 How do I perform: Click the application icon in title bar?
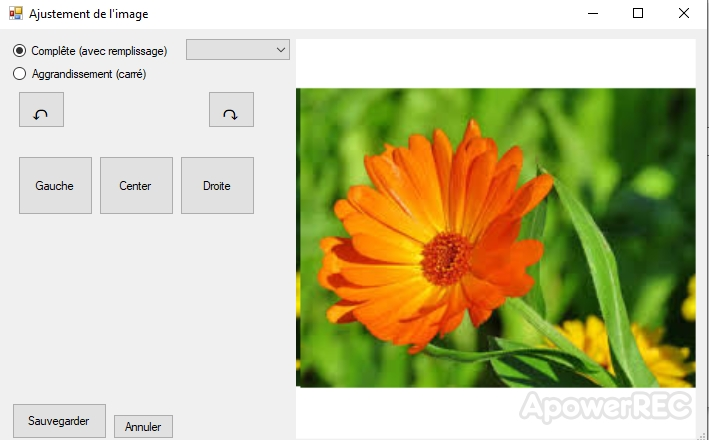coord(15,13)
